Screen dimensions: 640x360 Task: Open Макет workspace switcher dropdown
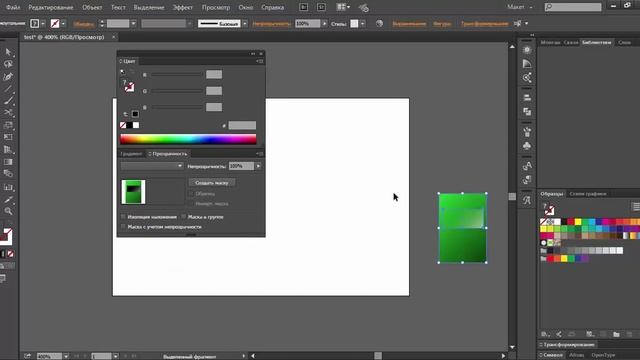tap(520, 7)
